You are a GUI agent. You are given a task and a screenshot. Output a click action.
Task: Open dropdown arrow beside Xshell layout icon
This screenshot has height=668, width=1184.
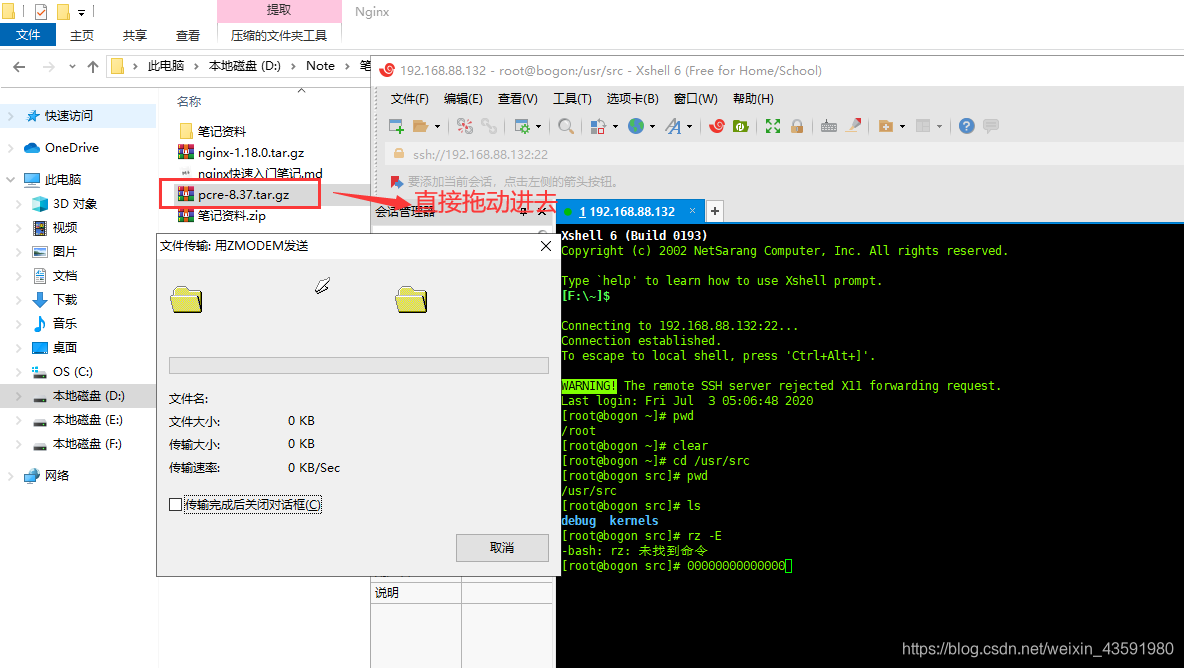click(x=939, y=127)
